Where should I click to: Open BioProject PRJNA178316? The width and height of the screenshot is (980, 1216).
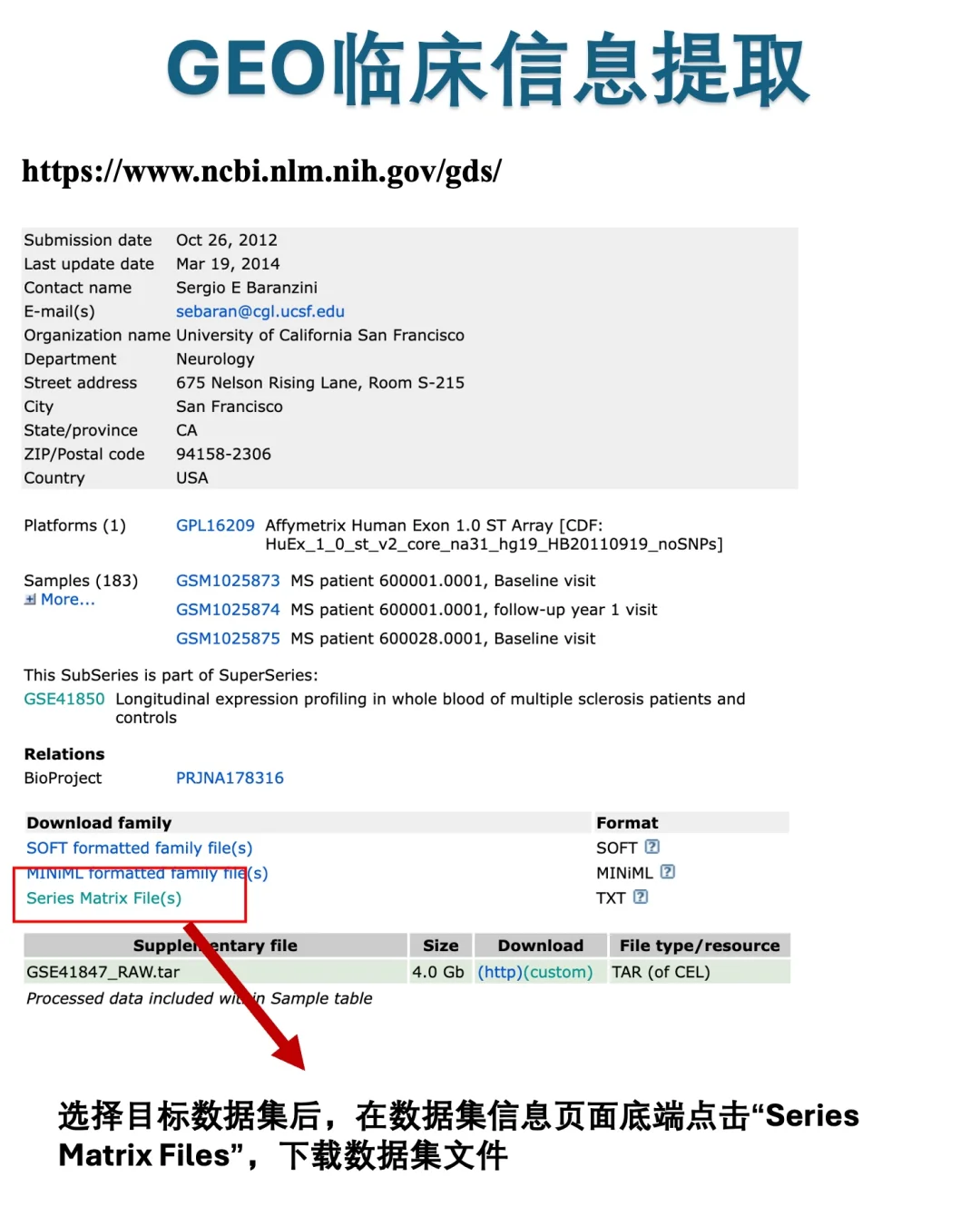(x=230, y=778)
